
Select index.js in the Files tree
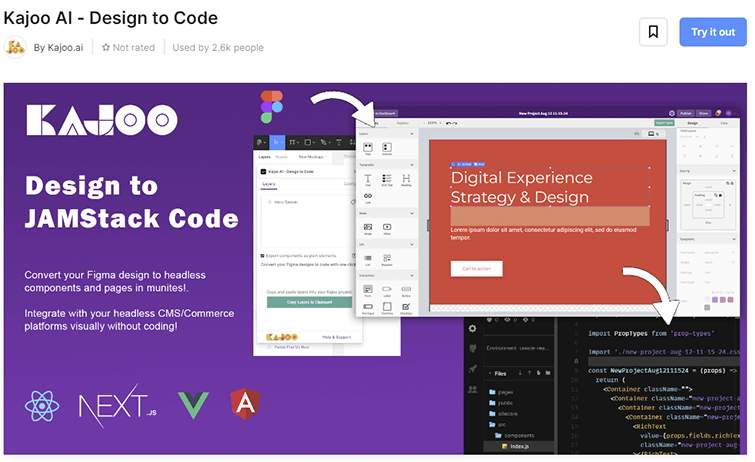[x=515, y=446]
